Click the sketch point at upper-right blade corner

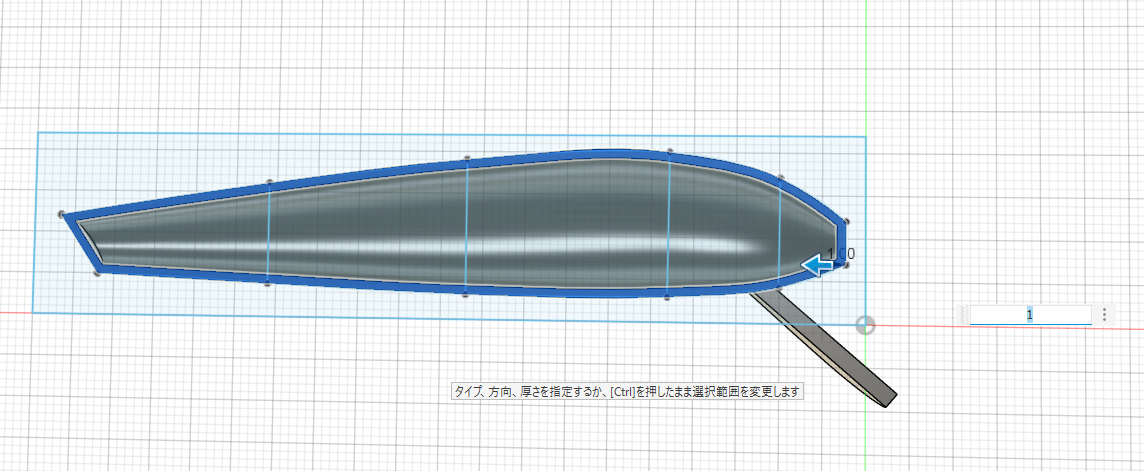pos(845,222)
